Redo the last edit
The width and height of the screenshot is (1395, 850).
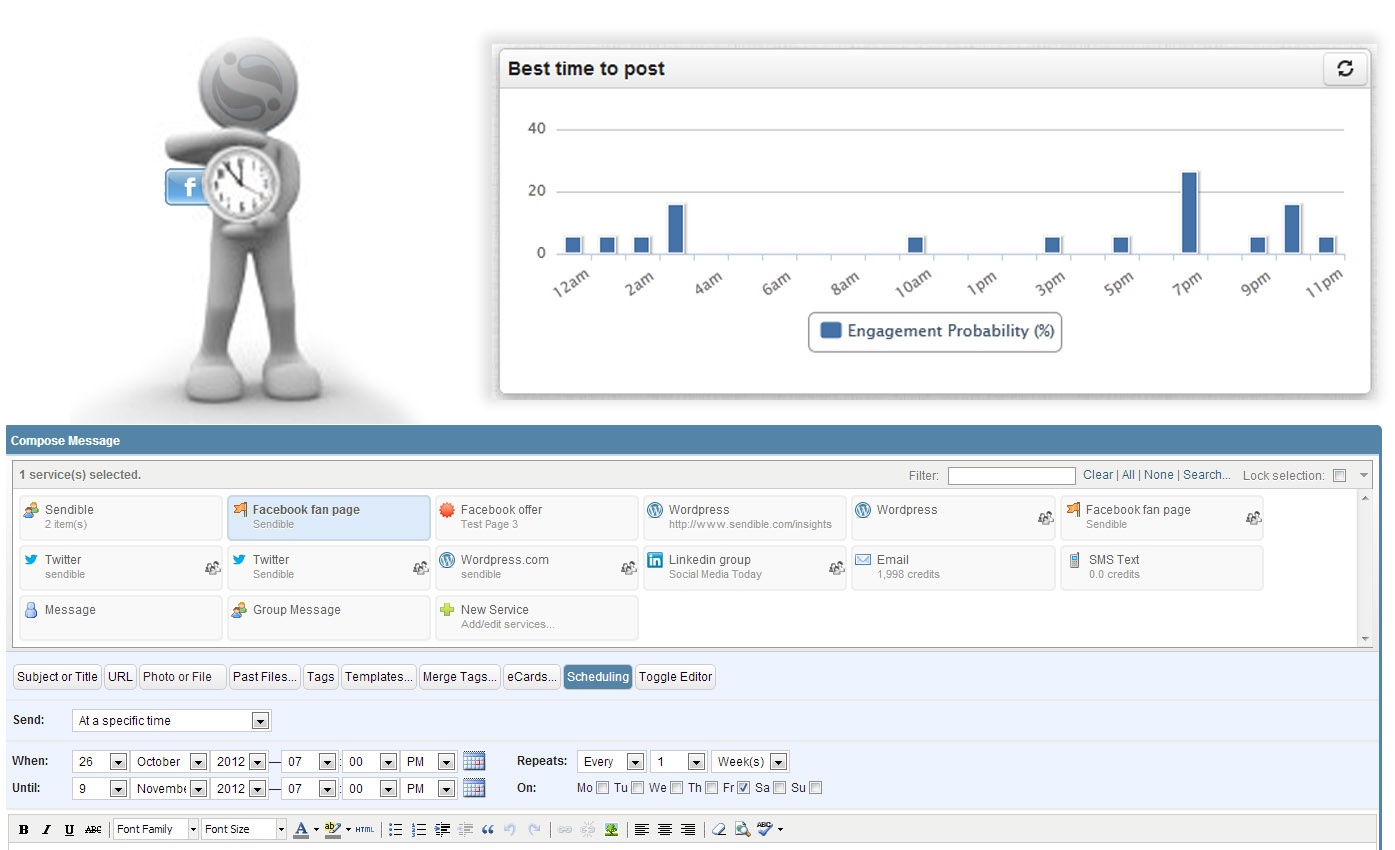point(534,829)
